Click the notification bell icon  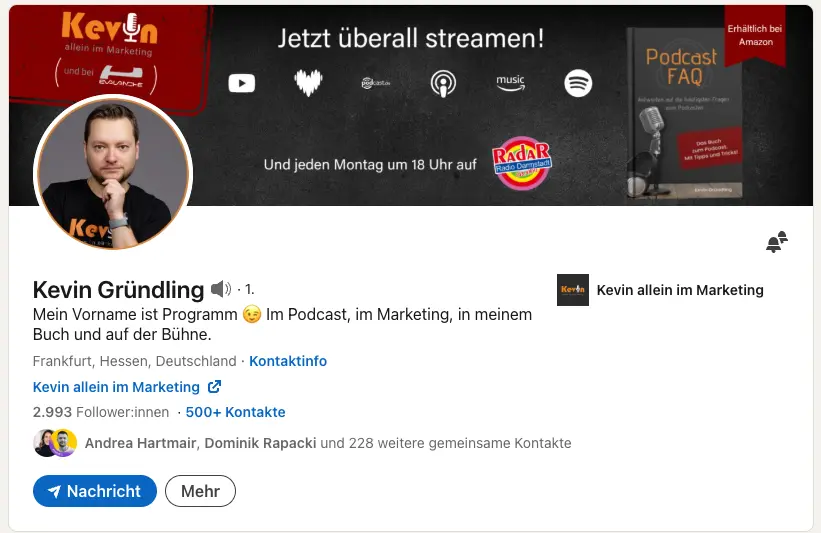(776, 242)
